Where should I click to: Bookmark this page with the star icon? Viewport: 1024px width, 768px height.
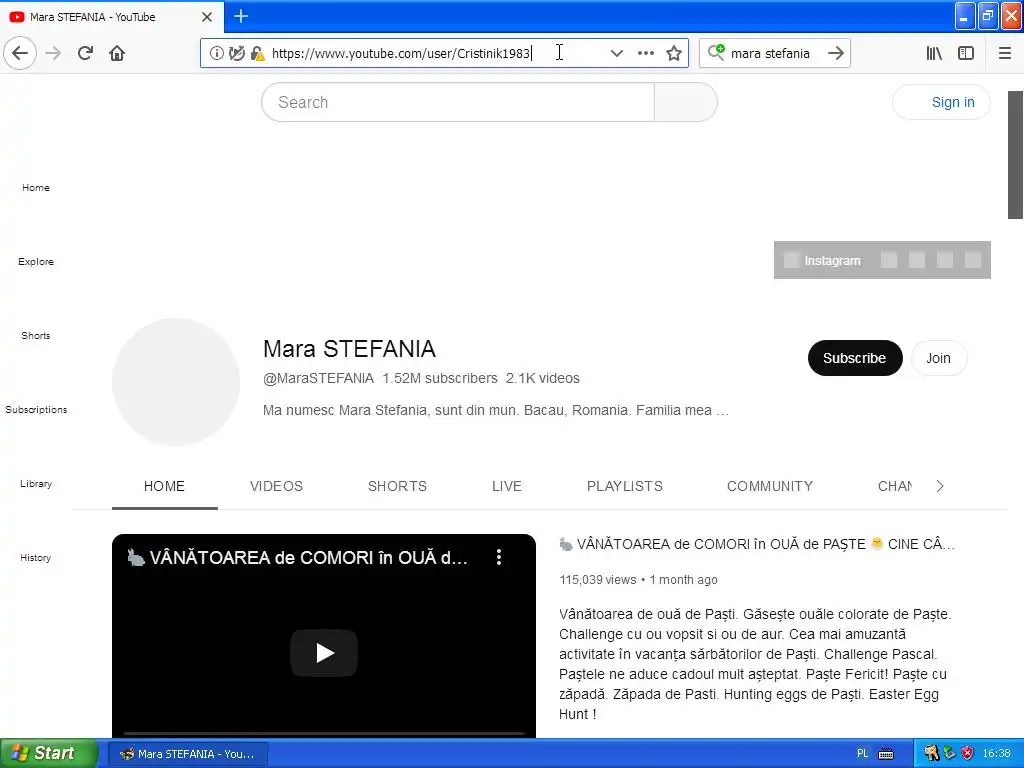click(x=674, y=53)
